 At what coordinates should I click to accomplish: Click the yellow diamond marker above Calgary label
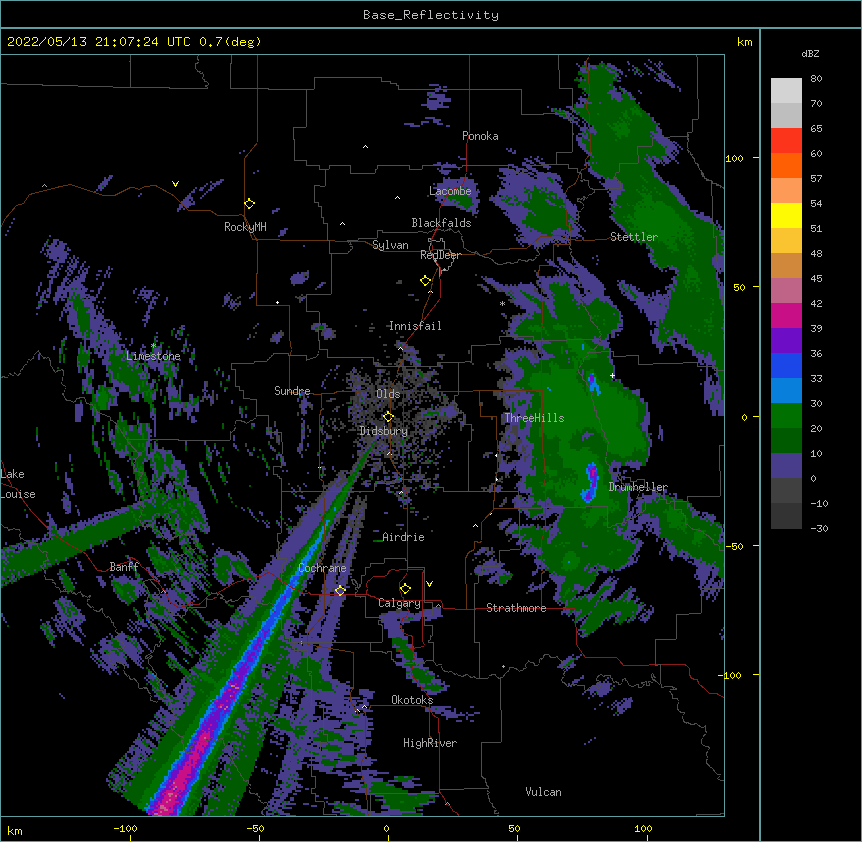[405, 589]
